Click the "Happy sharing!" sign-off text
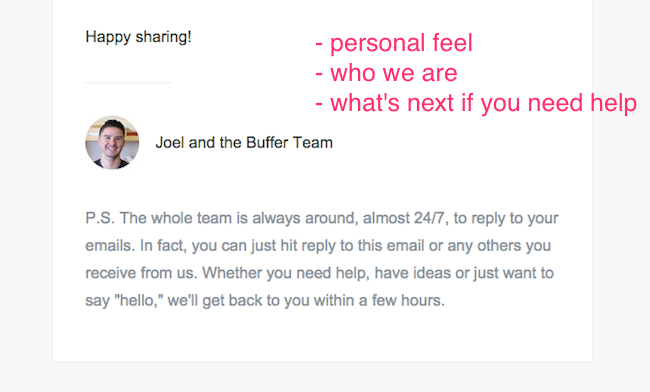The height and width of the screenshot is (392, 650). point(138,37)
